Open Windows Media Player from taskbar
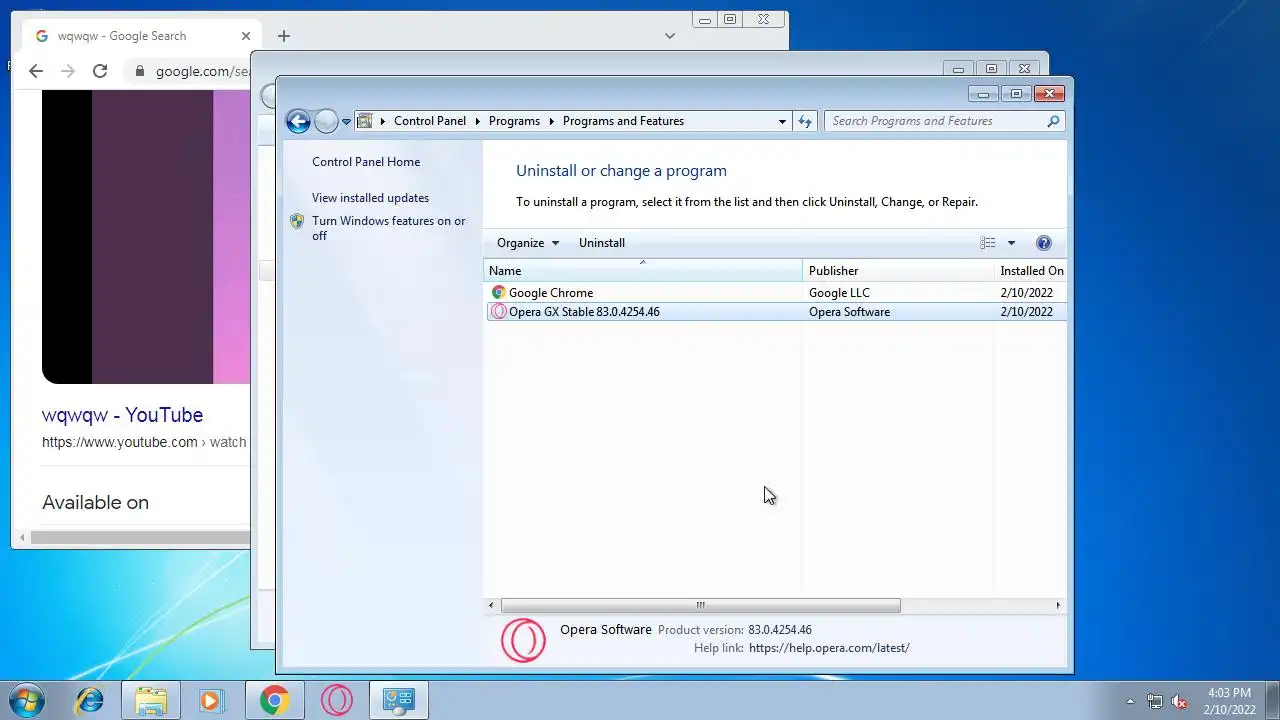This screenshot has width=1280, height=720. (x=211, y=700)
